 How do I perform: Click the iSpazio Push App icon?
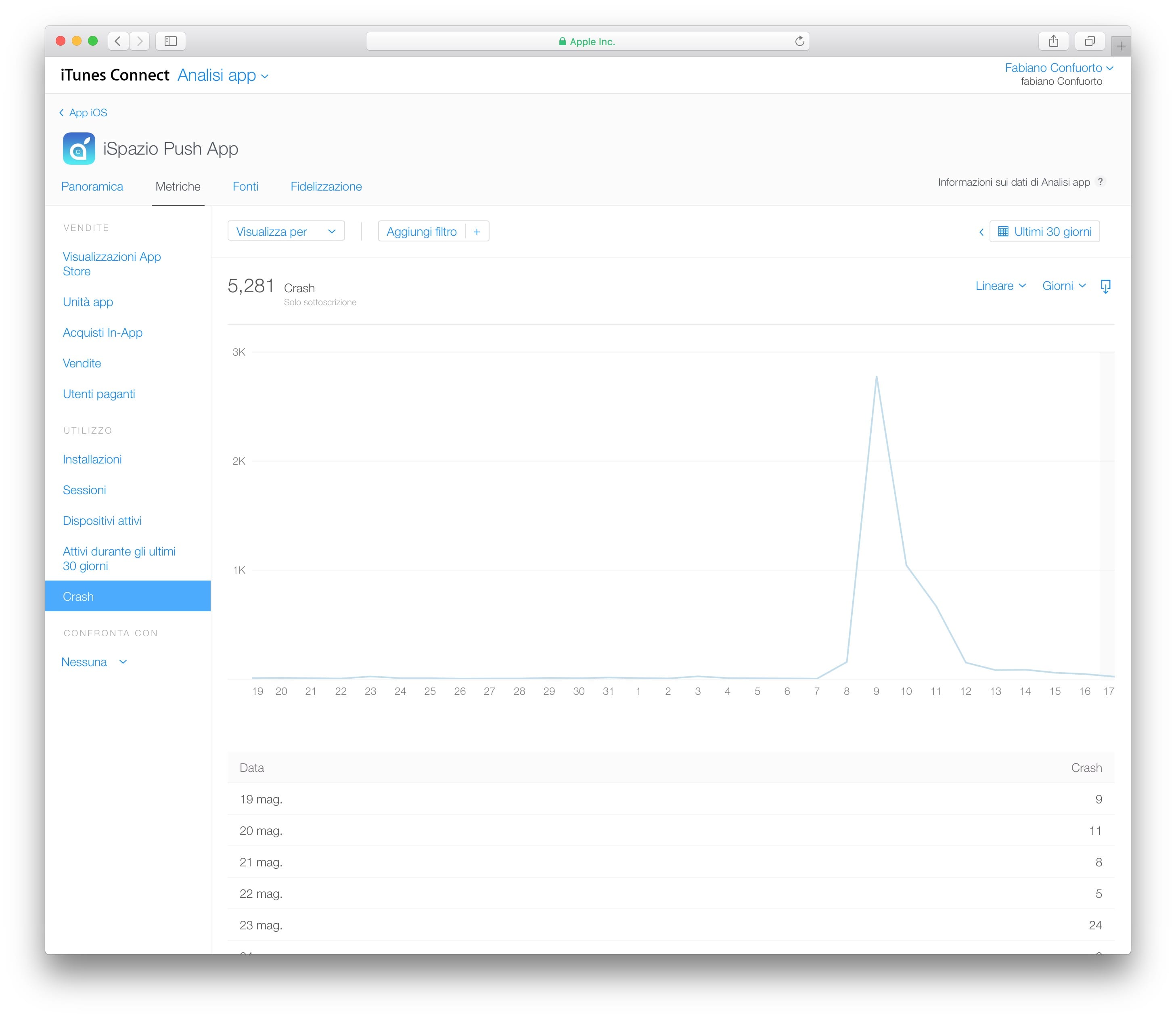coord(79,149)
